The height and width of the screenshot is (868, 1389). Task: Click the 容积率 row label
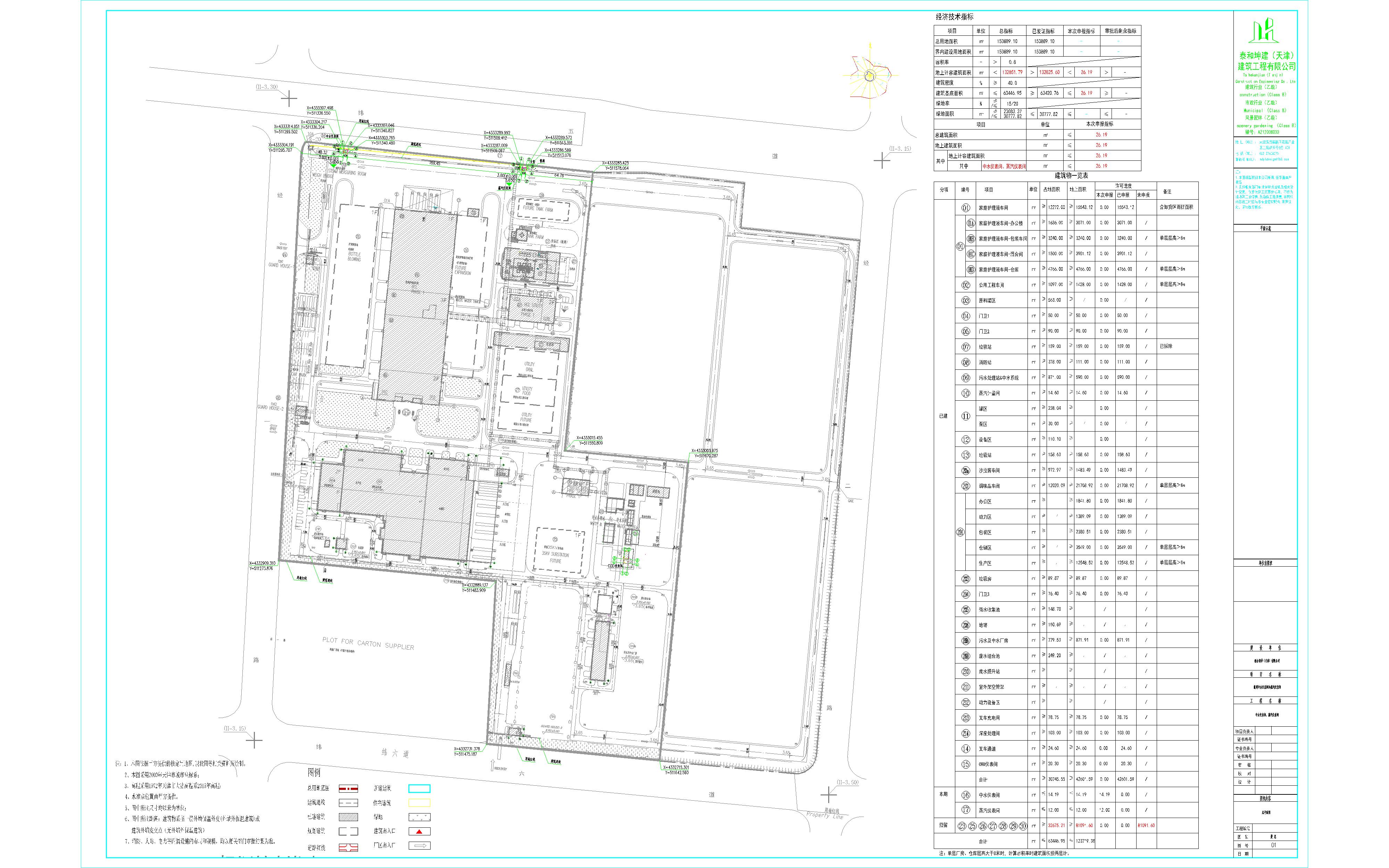[x=942, y=62]
